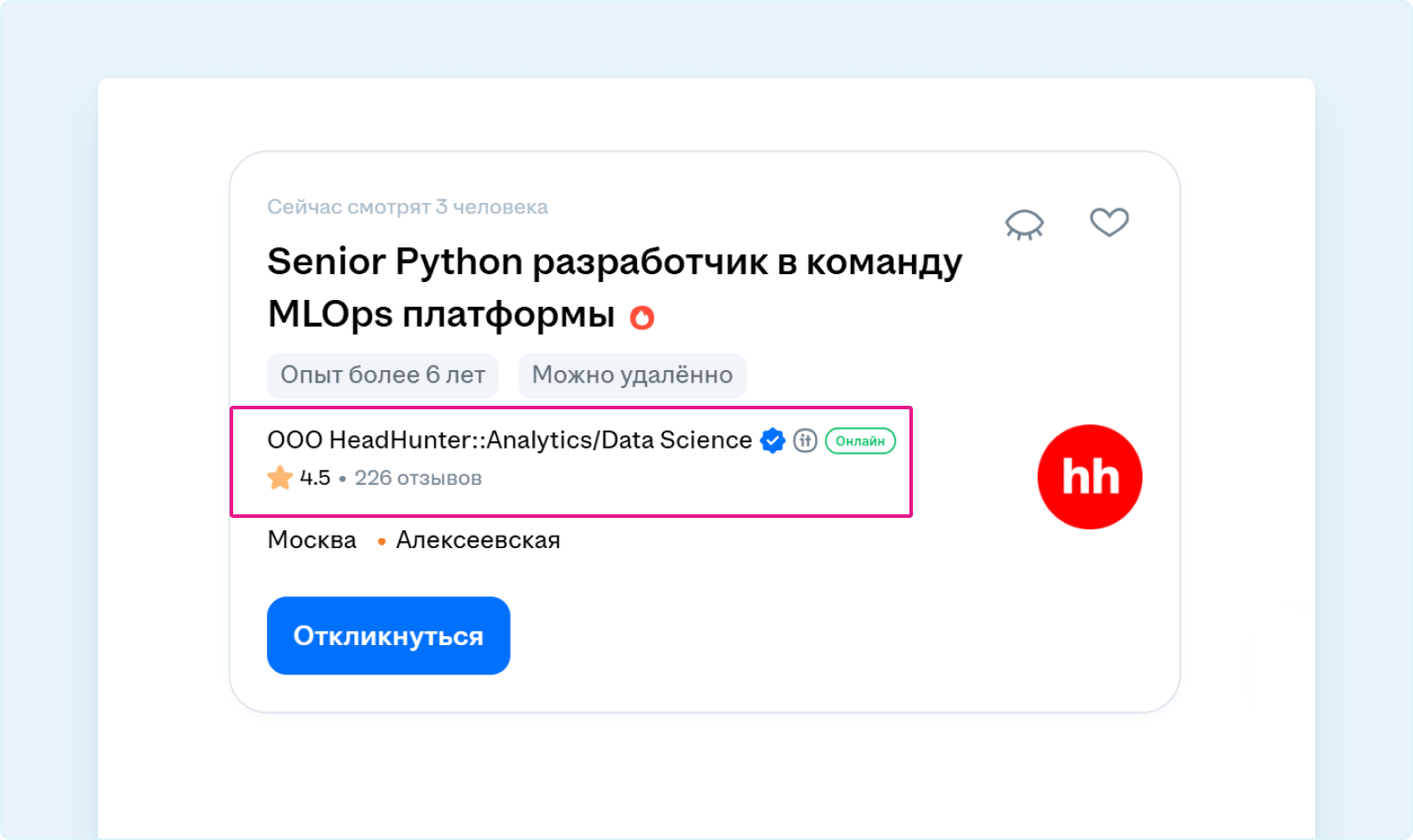Click the Алексеевская metro station label
Screen dimensions: 1413x840
pyautogui.click(x=478, y=540)
